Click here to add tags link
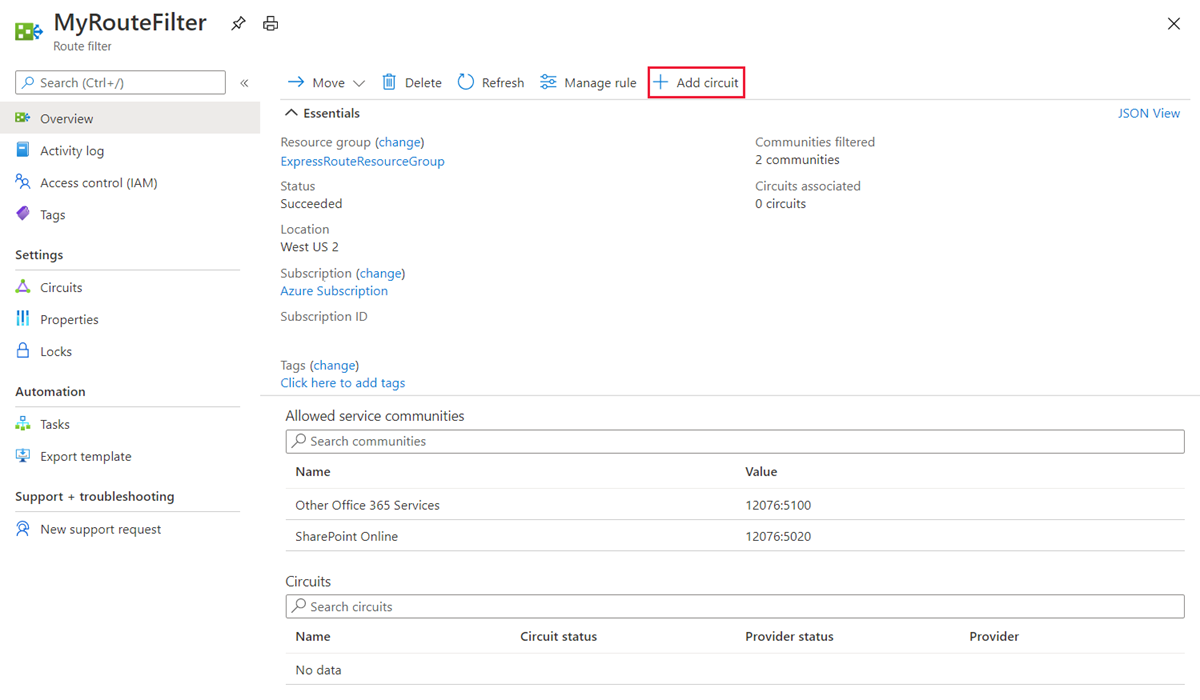This screenshot has width=1200, height=700. pyautogui.click(x=342, y=383)
